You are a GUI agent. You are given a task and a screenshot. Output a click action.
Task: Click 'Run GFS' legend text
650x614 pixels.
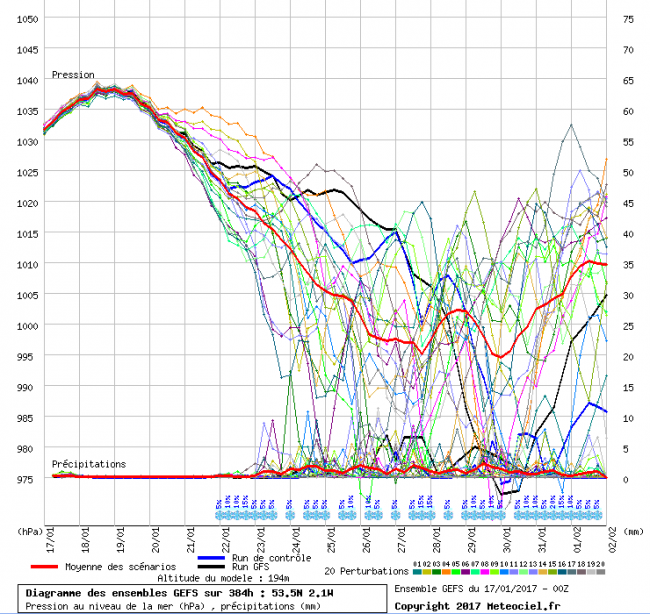[x=250, y=566]
